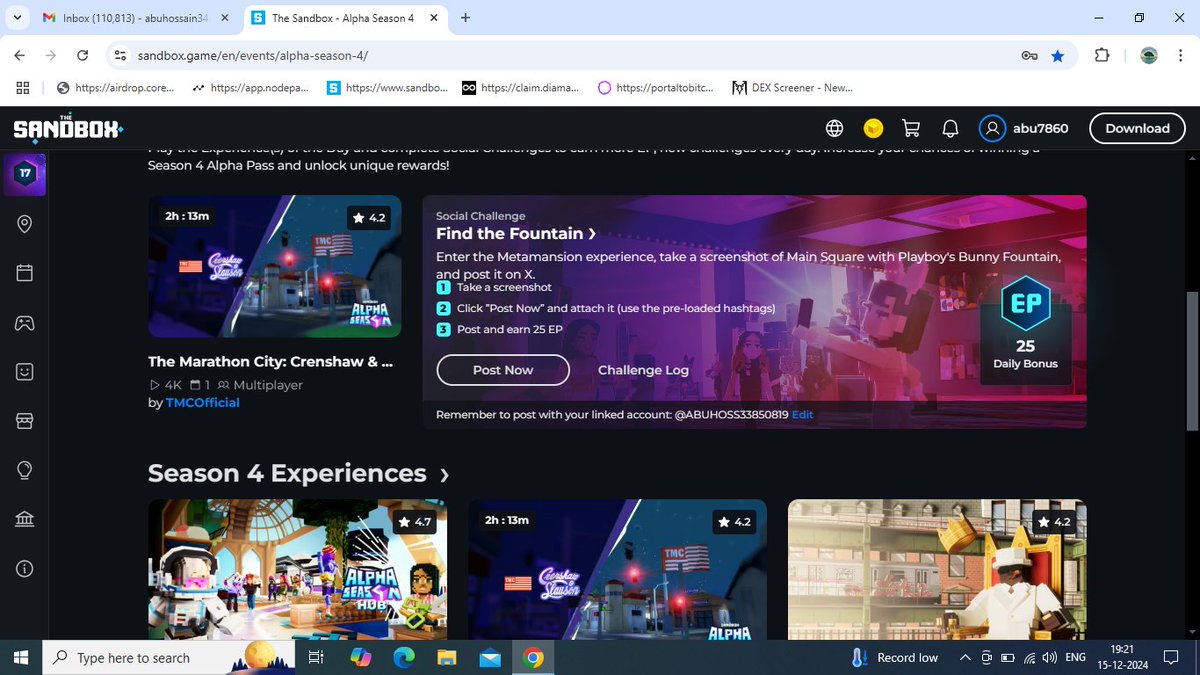Open the white-suit character experience card
The width and height of the screenshot is (1200, 675).
[937, 569]
